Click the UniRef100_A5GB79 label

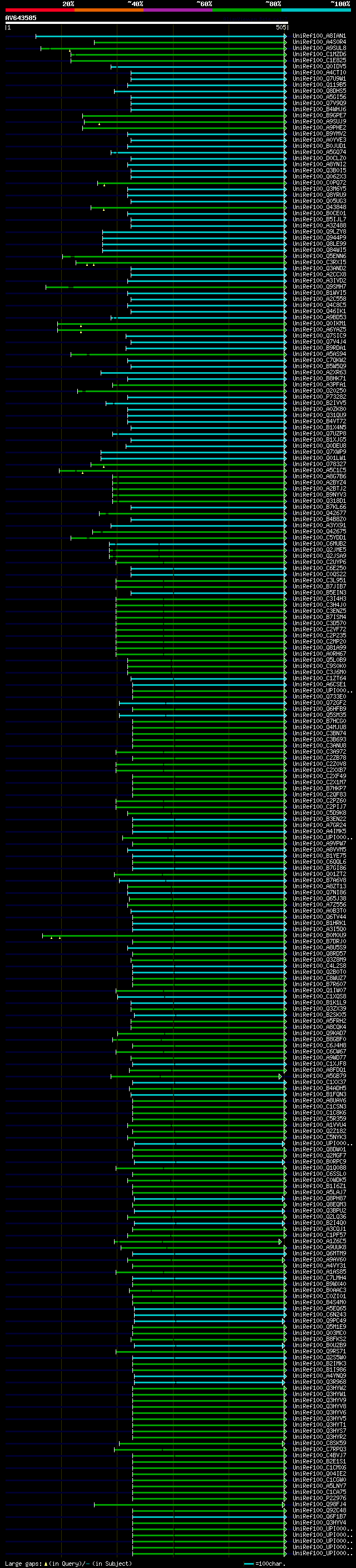tap(319, 1076)
